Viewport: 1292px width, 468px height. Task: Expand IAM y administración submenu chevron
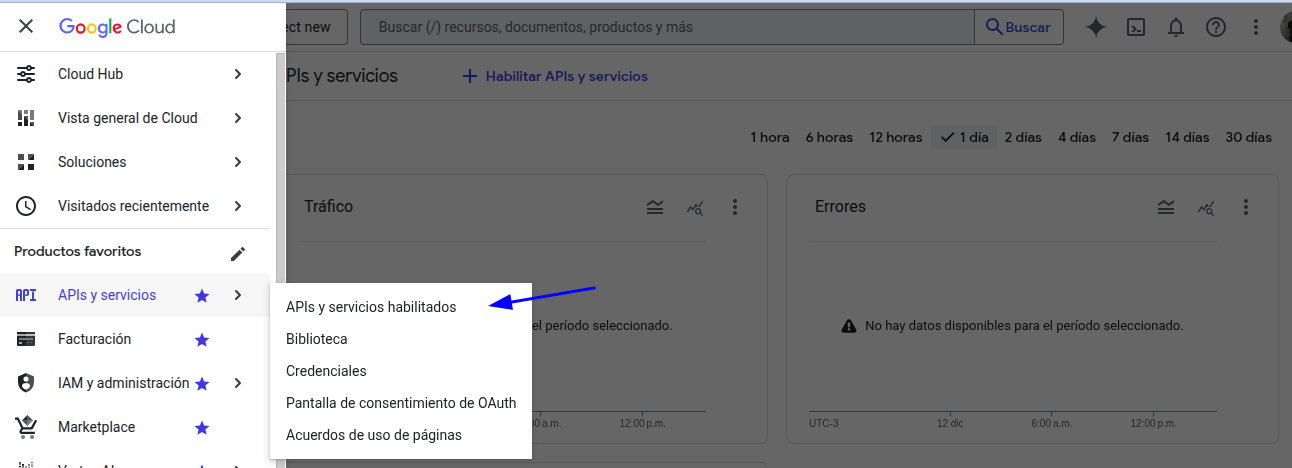coord(237,383)
